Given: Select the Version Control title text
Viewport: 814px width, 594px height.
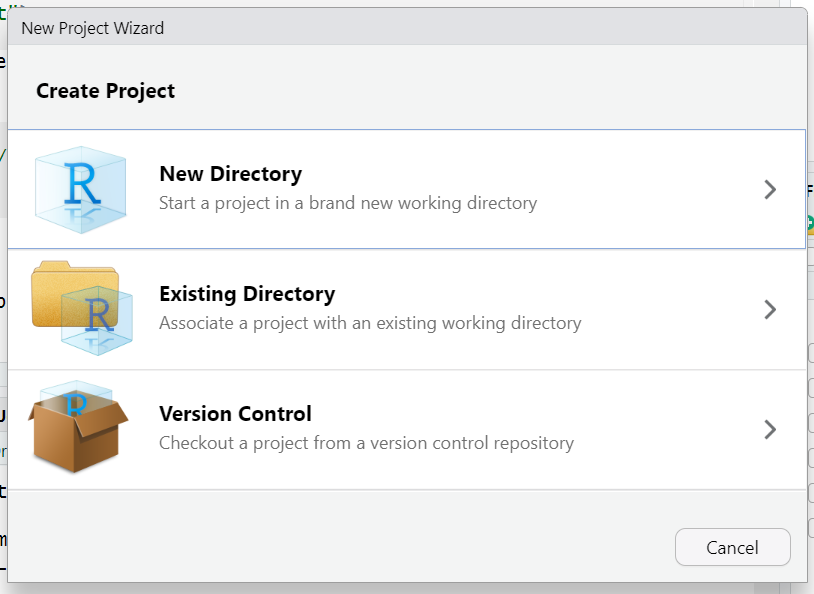Looking at the screenshot, I should point(235,414).
